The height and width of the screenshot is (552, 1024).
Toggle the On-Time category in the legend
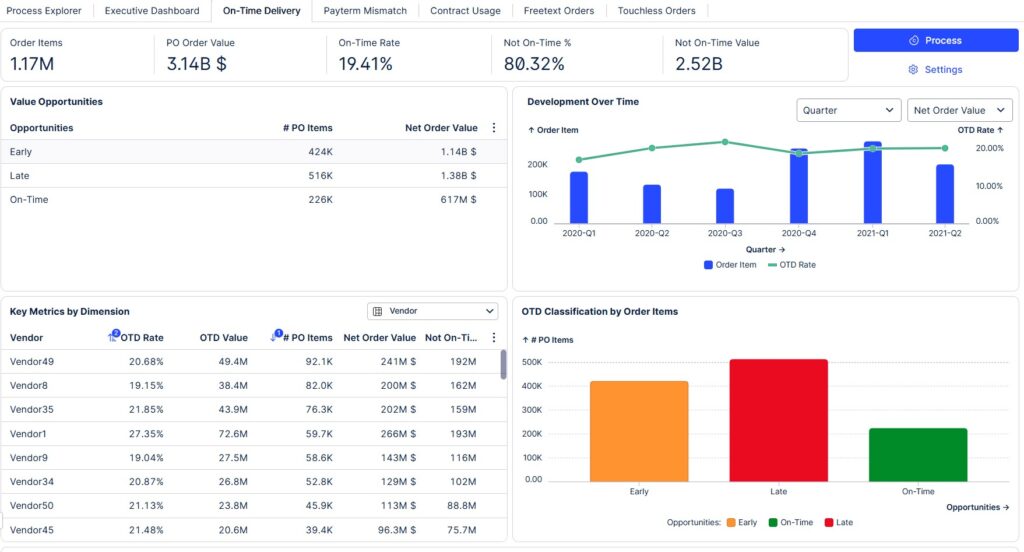click(790, 522)
